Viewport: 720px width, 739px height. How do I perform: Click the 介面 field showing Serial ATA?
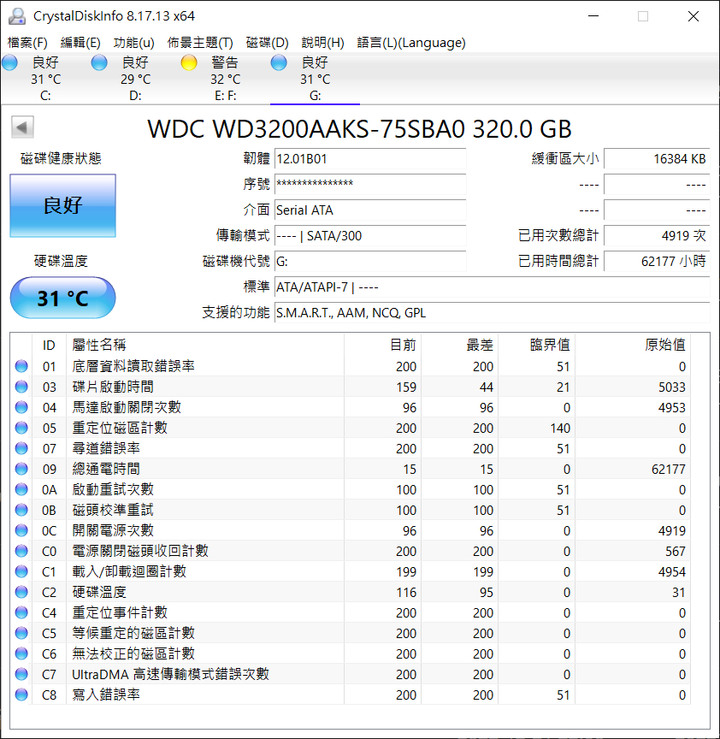370,210
